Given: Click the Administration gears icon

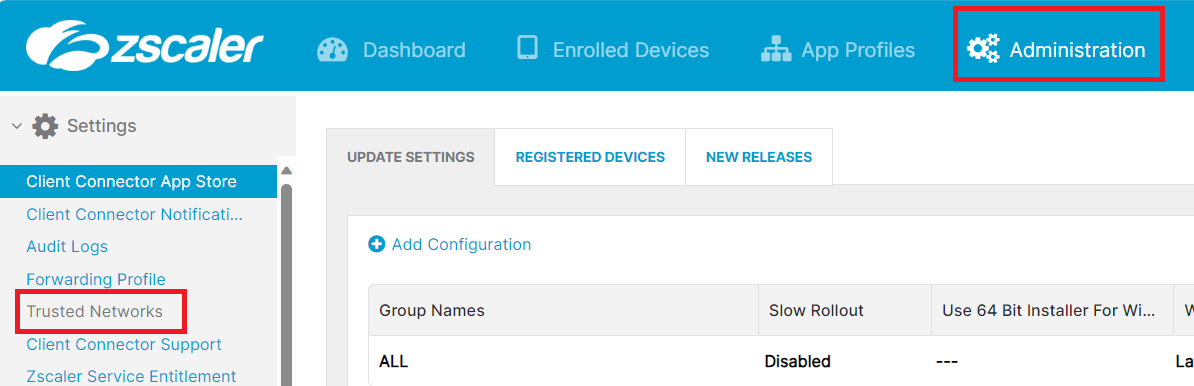Looking at the screenshot, I should (983, 49).
